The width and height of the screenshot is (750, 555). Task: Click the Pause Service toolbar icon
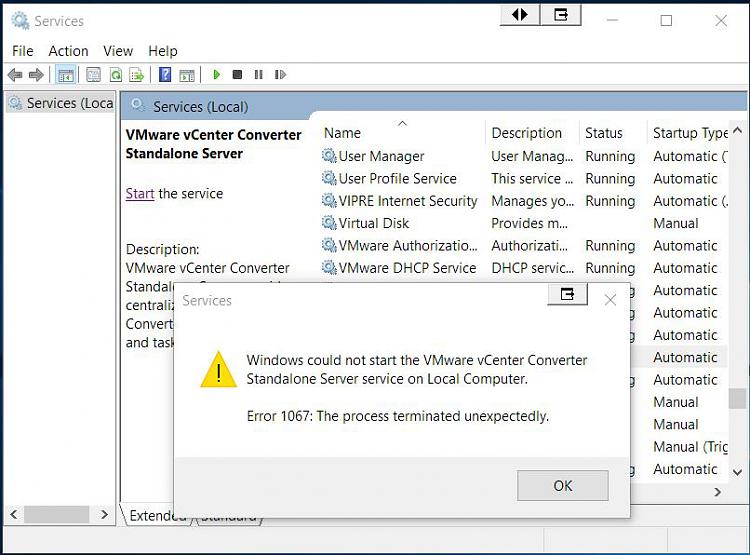259,75
